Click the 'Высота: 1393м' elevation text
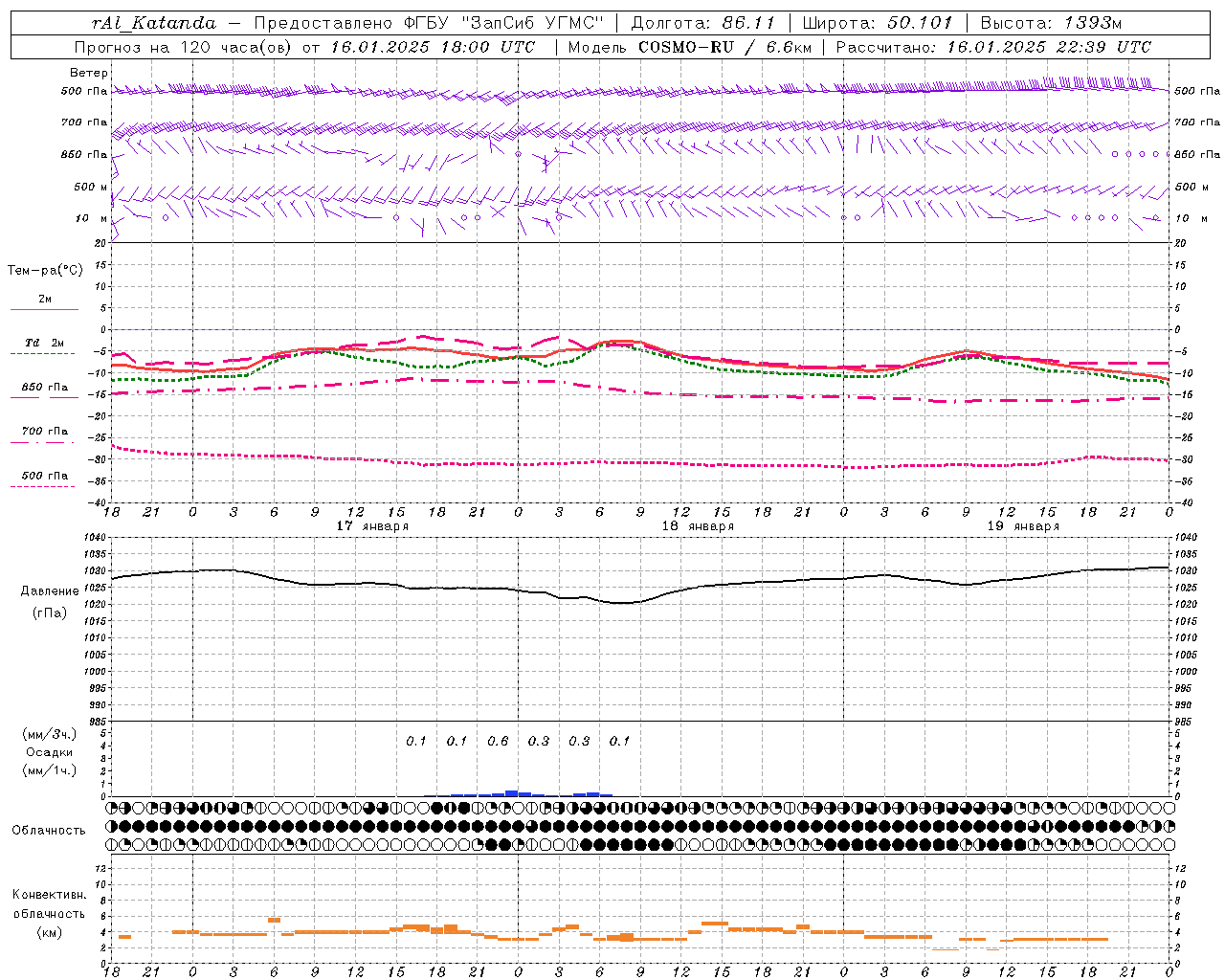1225x980 pixels. [x=1052, y=23]
